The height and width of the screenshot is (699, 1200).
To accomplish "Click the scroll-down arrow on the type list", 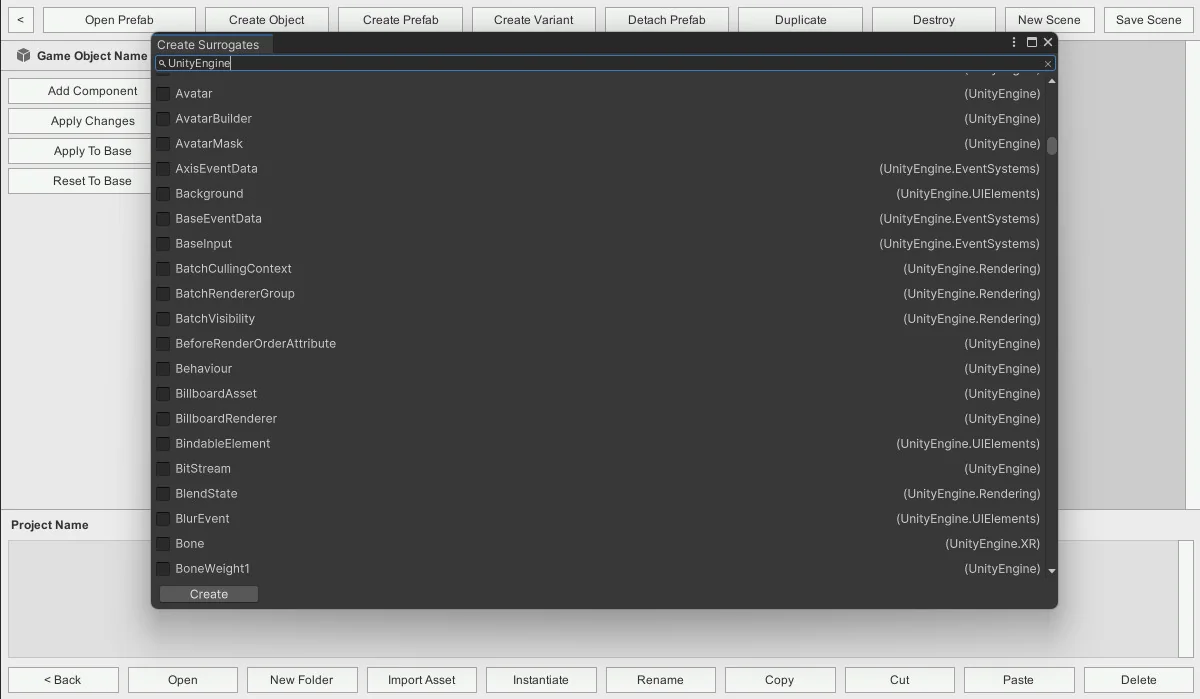I will (1051, 570).
